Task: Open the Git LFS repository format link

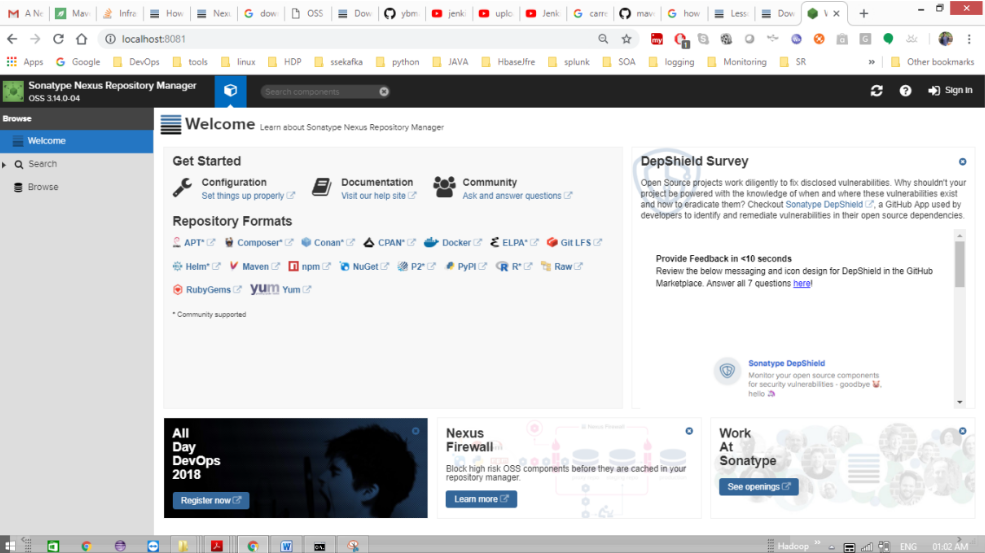Action: point(575,243)
